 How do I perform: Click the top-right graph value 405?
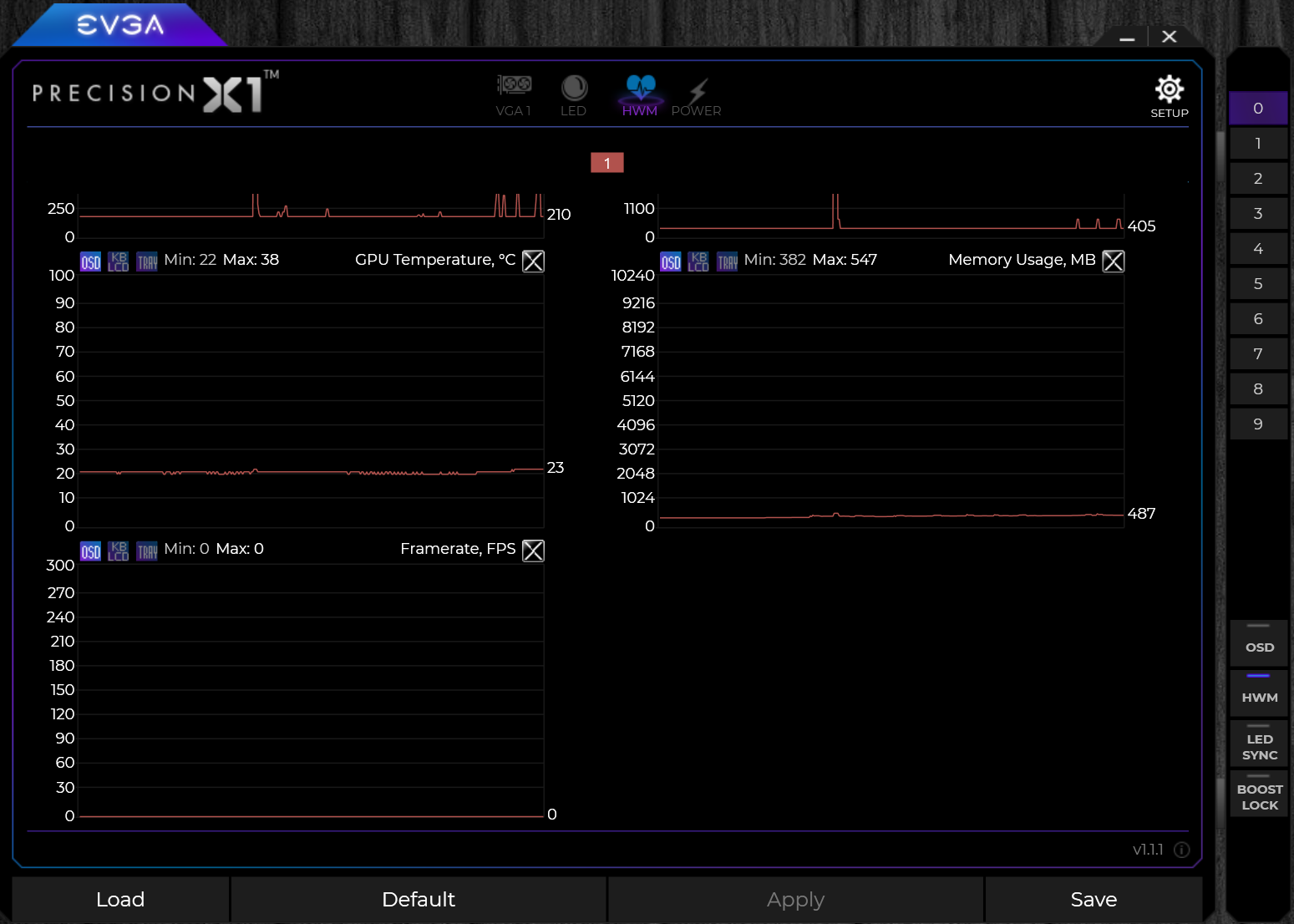tap(1141, 226)
